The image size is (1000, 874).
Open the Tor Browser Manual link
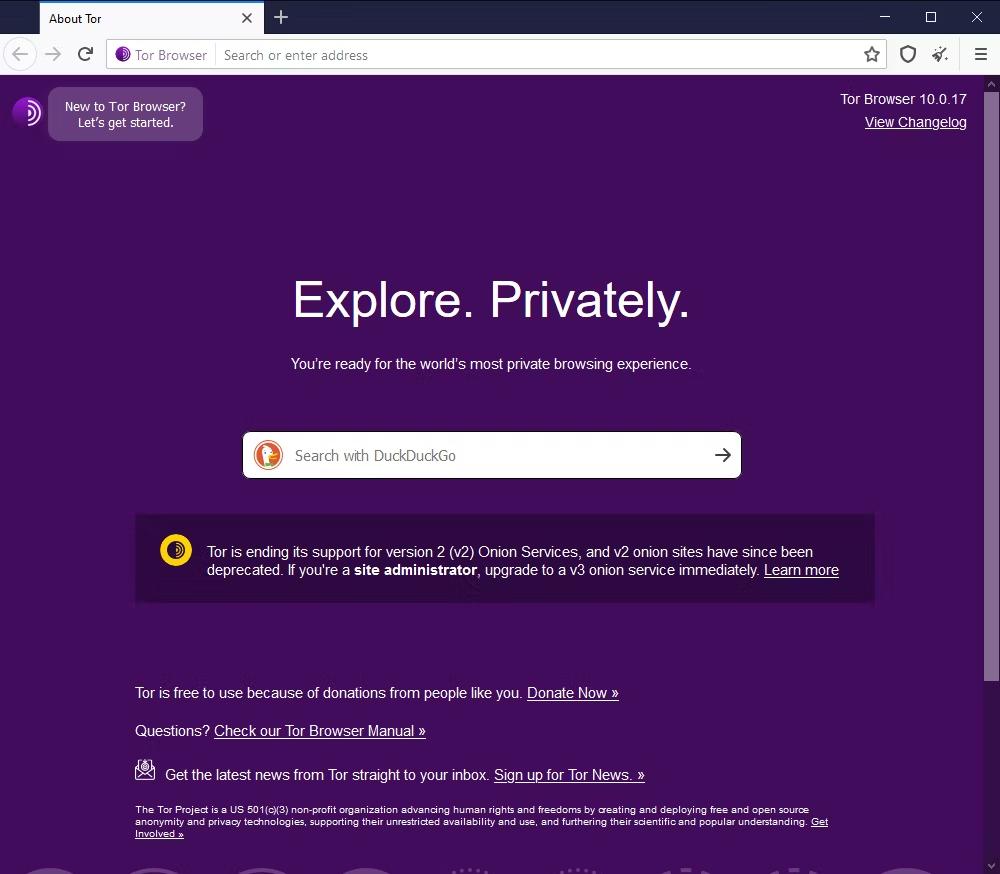pyautogui.click(x=319, y=730)
